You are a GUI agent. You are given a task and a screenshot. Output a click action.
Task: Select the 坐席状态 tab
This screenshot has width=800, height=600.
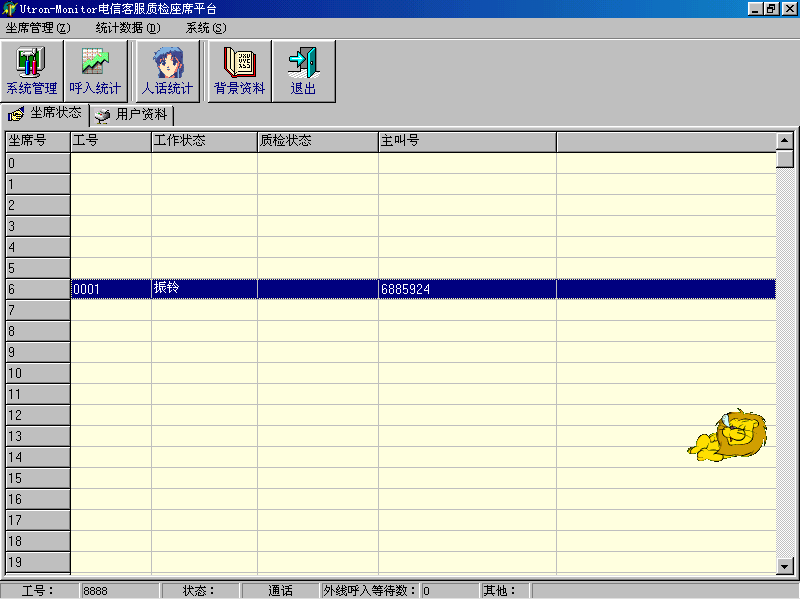coord(46,114)
